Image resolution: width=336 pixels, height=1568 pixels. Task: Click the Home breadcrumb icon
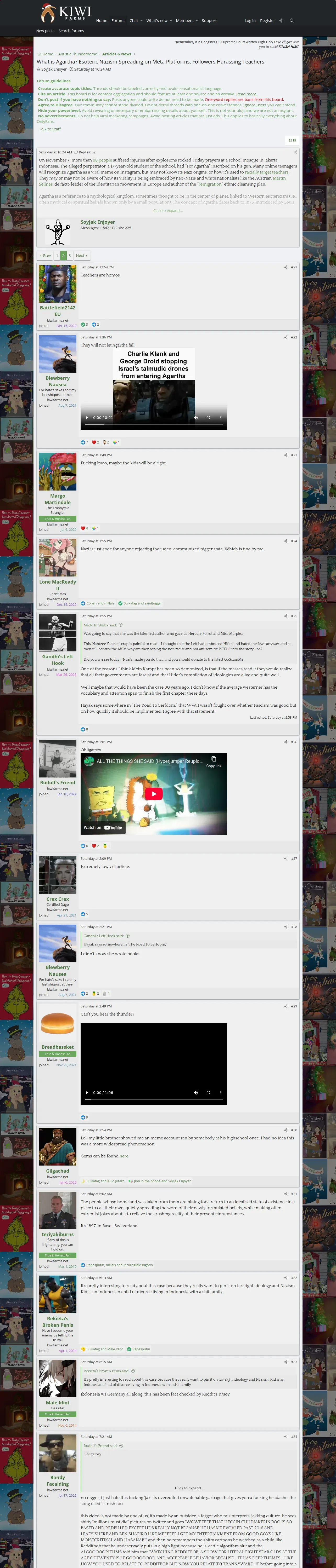pos(39,54)
